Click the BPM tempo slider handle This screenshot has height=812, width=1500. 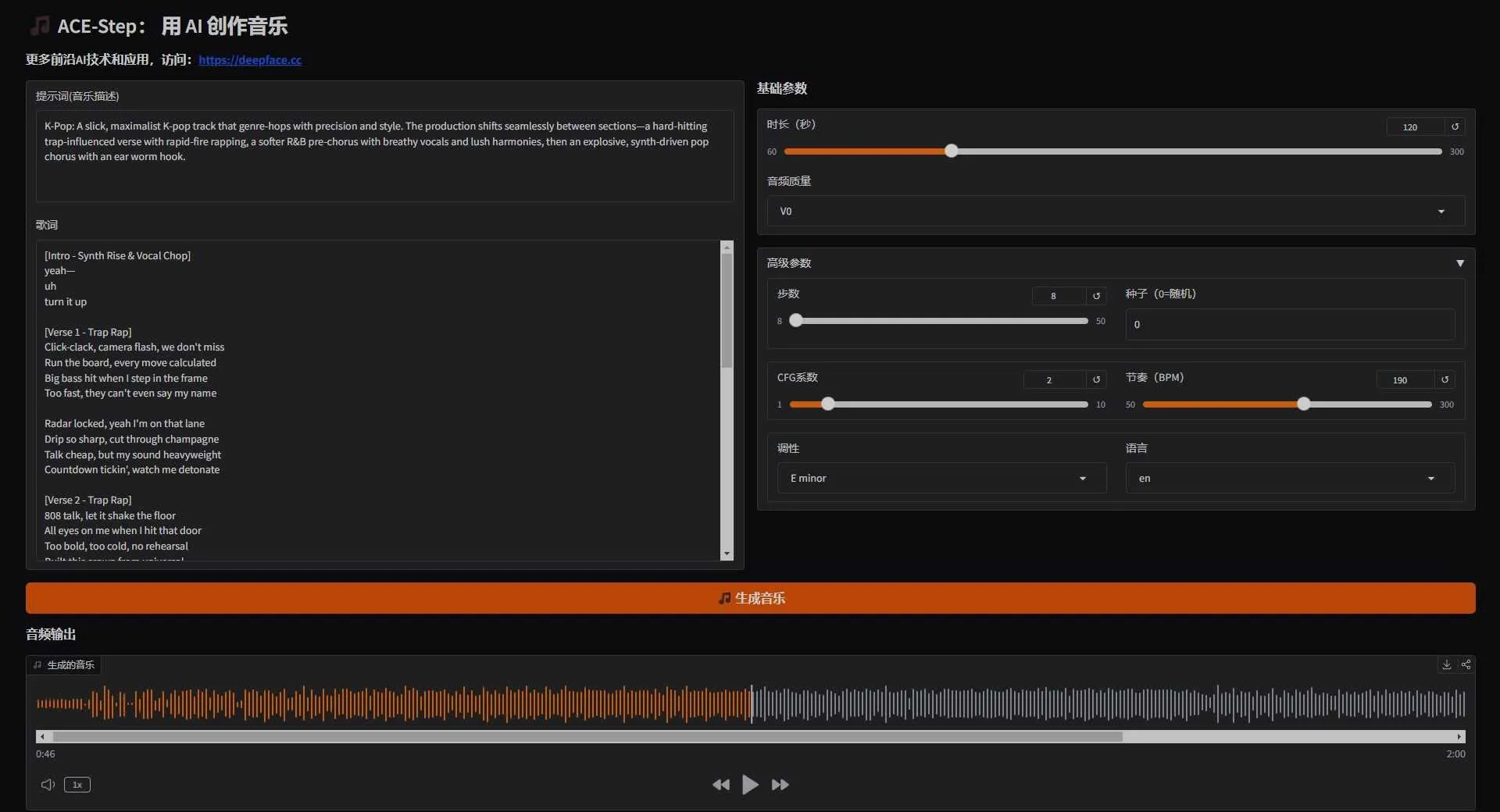(x=1303, y=404)
